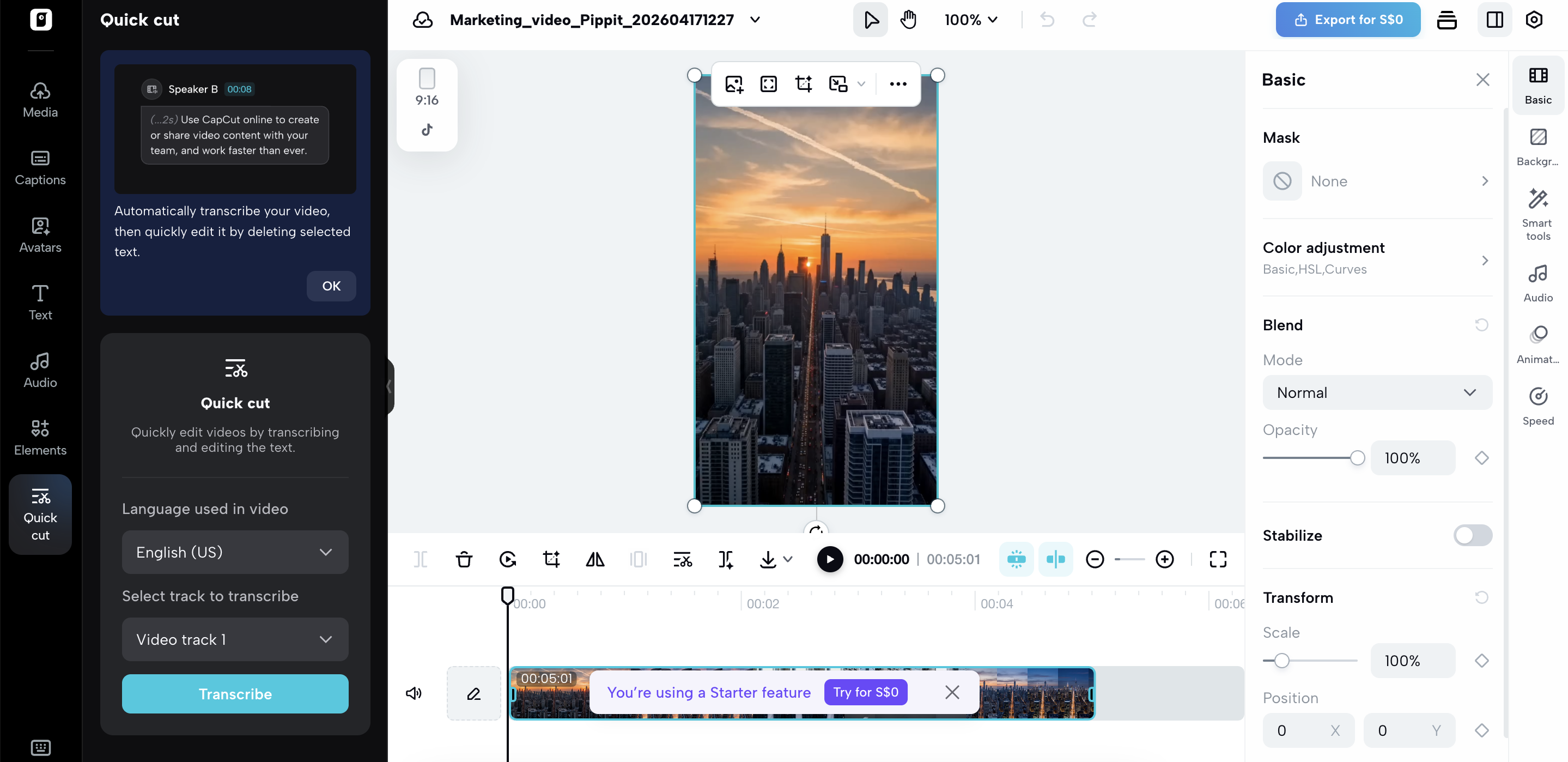
Task: Click the Transcribe button
Action: [235, 694]
